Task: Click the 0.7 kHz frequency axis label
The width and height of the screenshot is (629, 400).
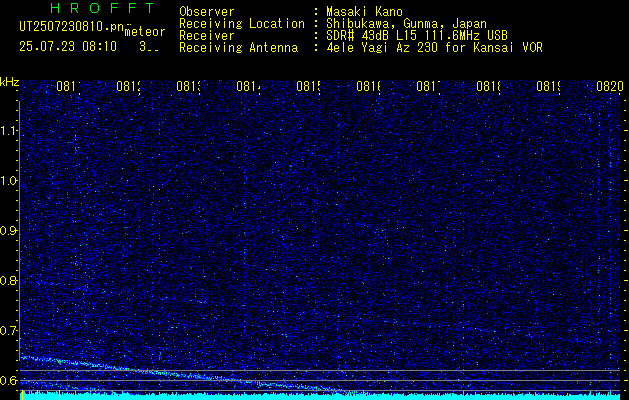Action: point(8,331)
